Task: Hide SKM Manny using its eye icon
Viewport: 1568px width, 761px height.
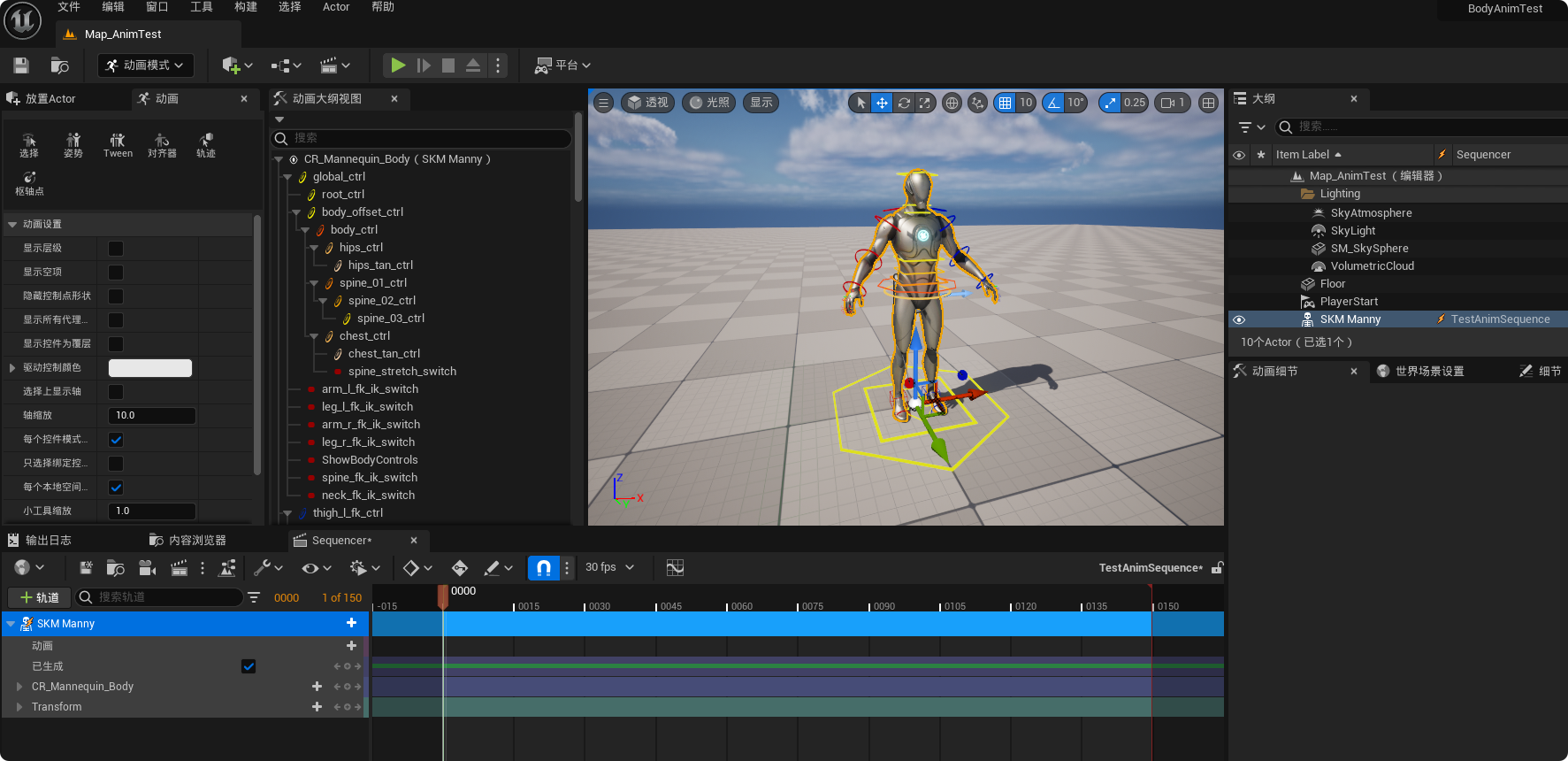Action: click(x=1239, y=319)
